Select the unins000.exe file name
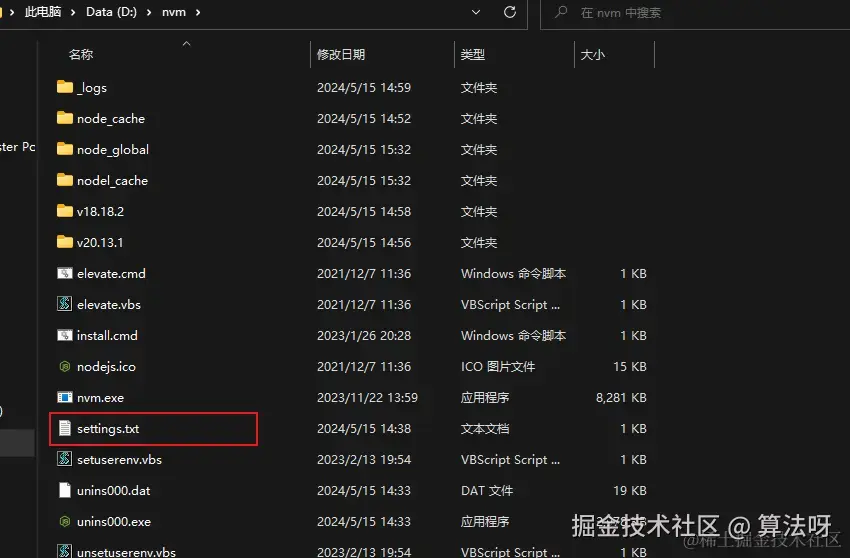The image size is (850, 558). [x=114, y=521]
